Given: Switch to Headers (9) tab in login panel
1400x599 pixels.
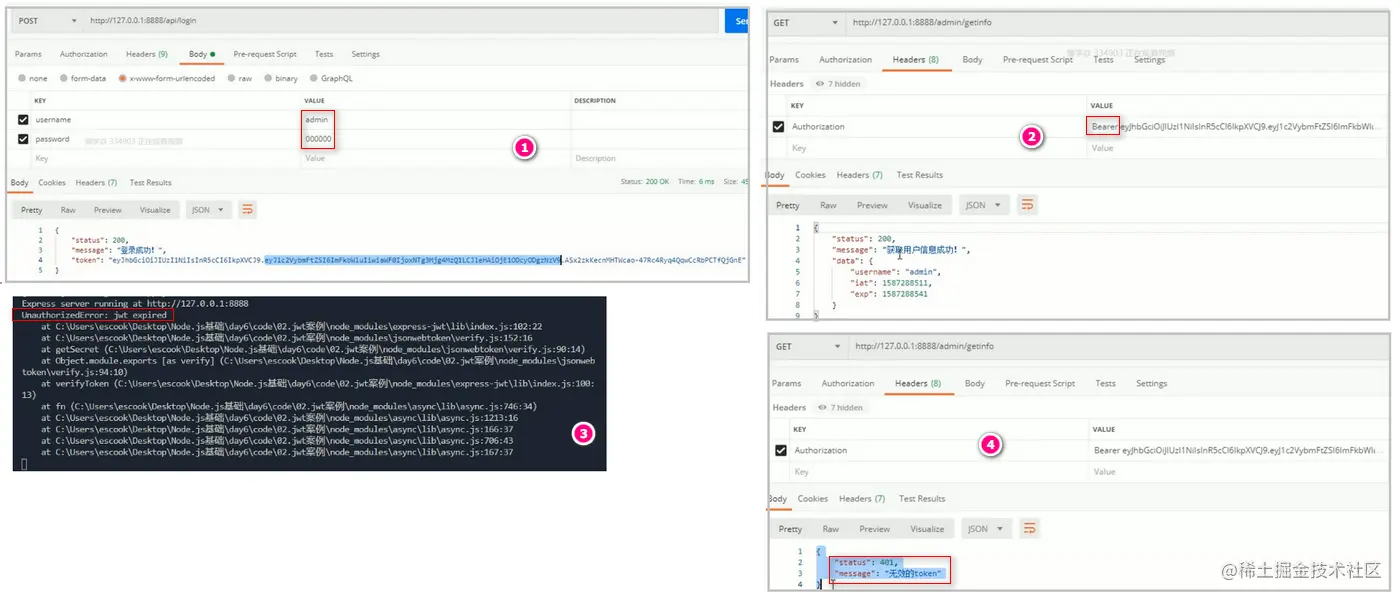Looking at the screenshot, I should click(147, 54).
